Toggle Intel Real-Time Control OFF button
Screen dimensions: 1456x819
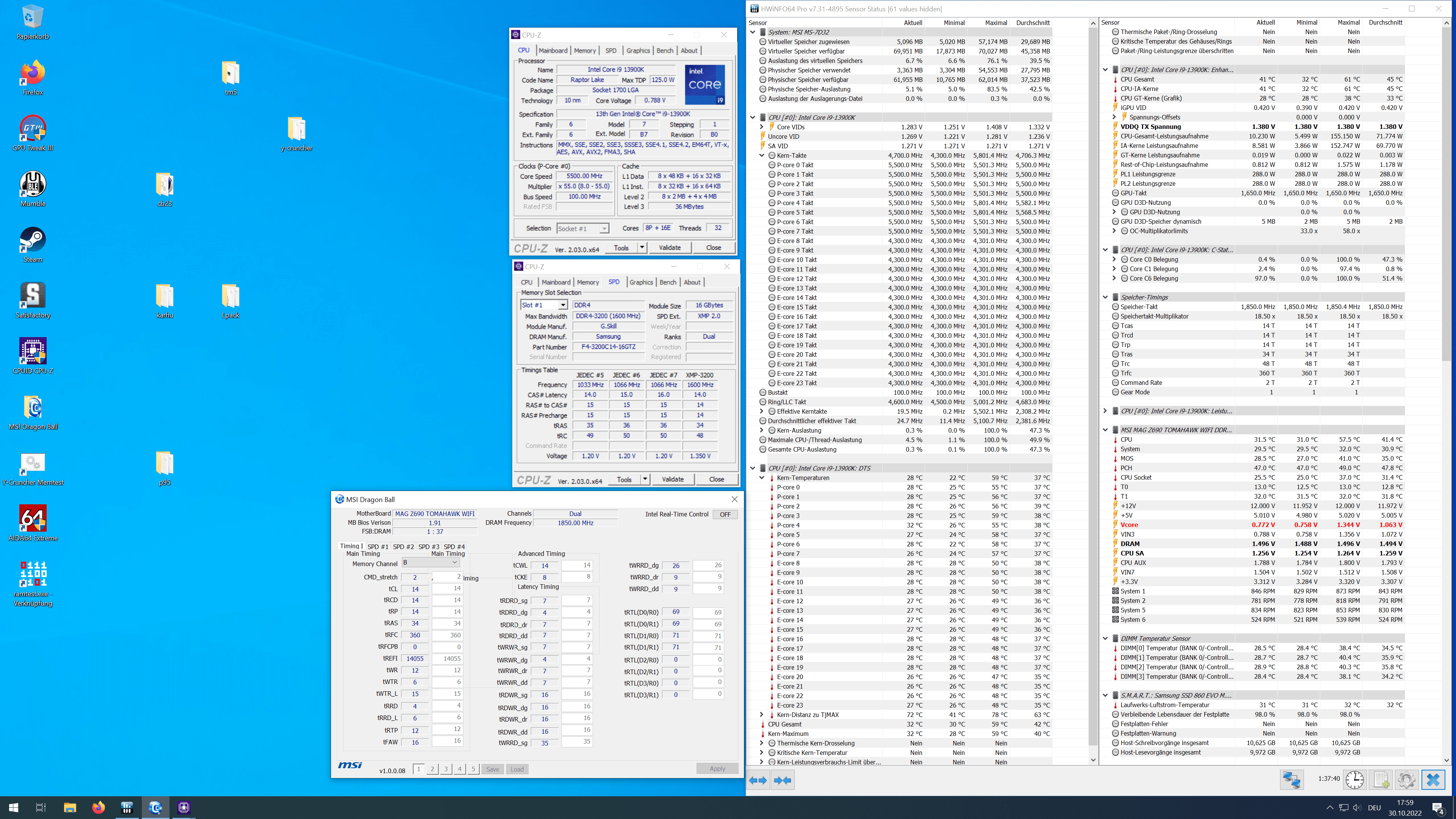[x=725, y=515]
